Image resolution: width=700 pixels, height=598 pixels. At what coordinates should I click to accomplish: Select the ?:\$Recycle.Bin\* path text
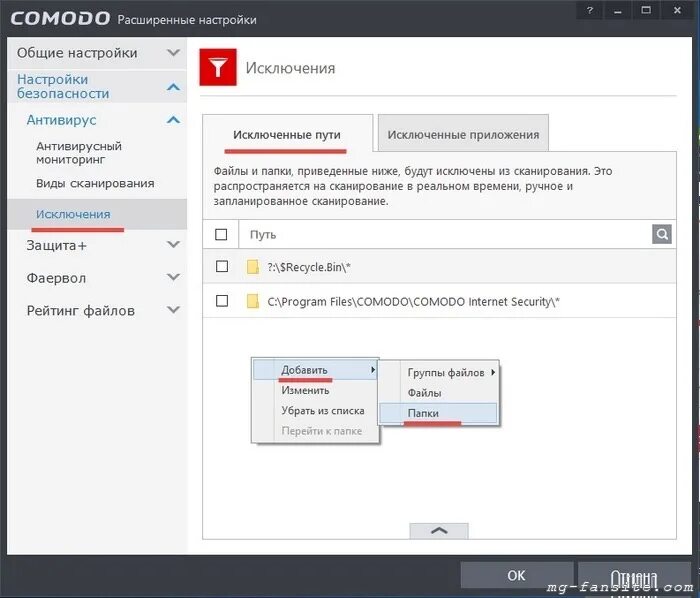point(309,267)
